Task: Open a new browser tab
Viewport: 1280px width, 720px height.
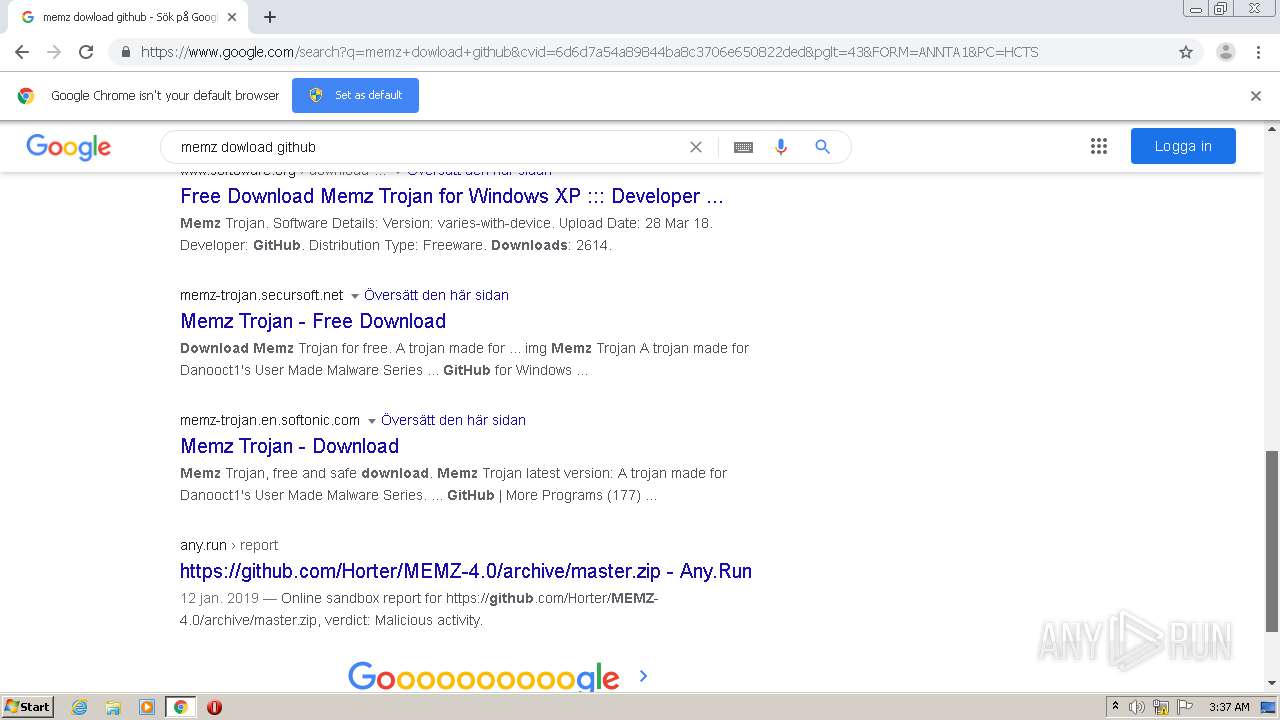Action: [x=270, y=17]
